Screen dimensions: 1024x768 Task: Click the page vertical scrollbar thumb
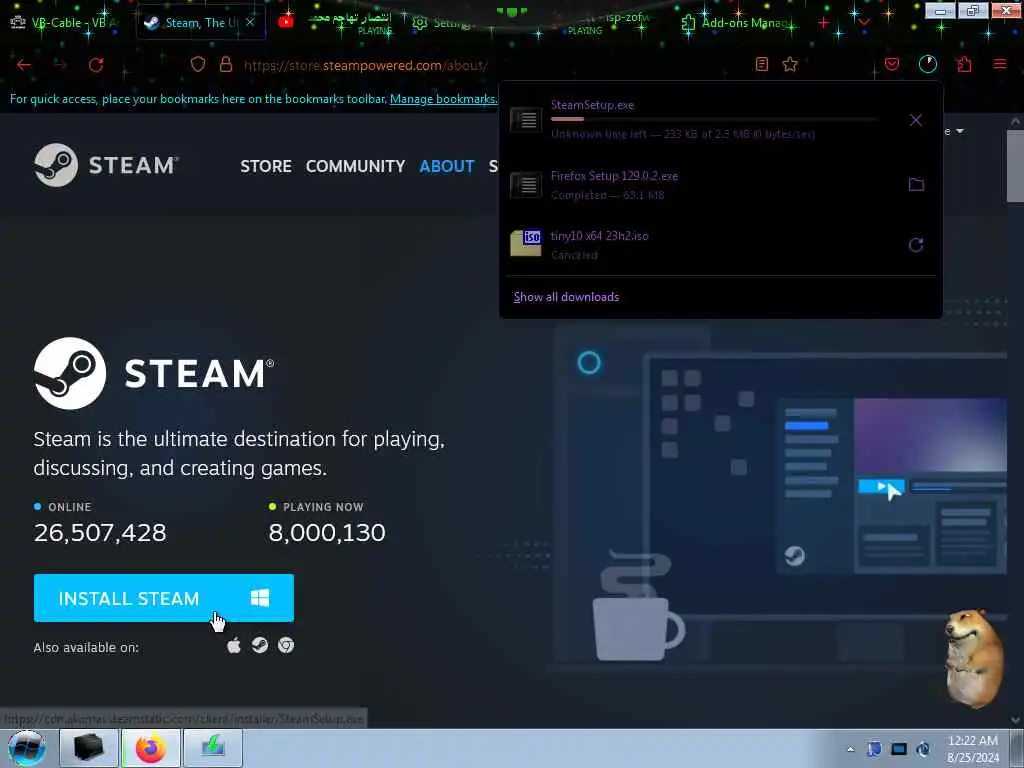pyautogui.click(x=1014, y=167)
